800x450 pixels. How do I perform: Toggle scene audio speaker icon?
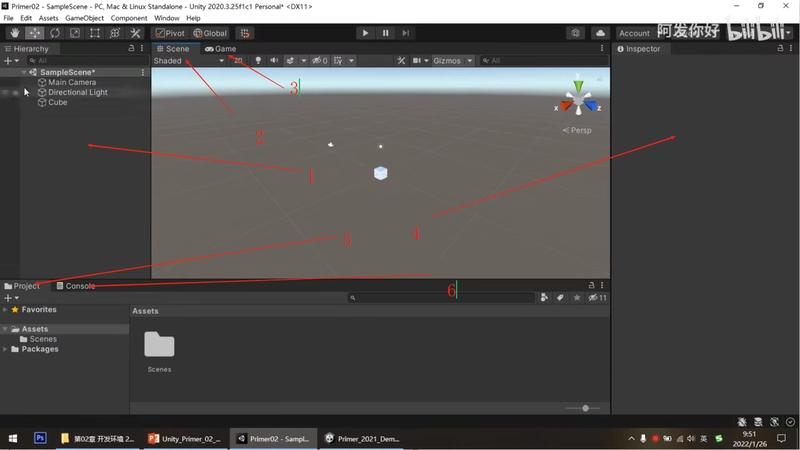274,61
